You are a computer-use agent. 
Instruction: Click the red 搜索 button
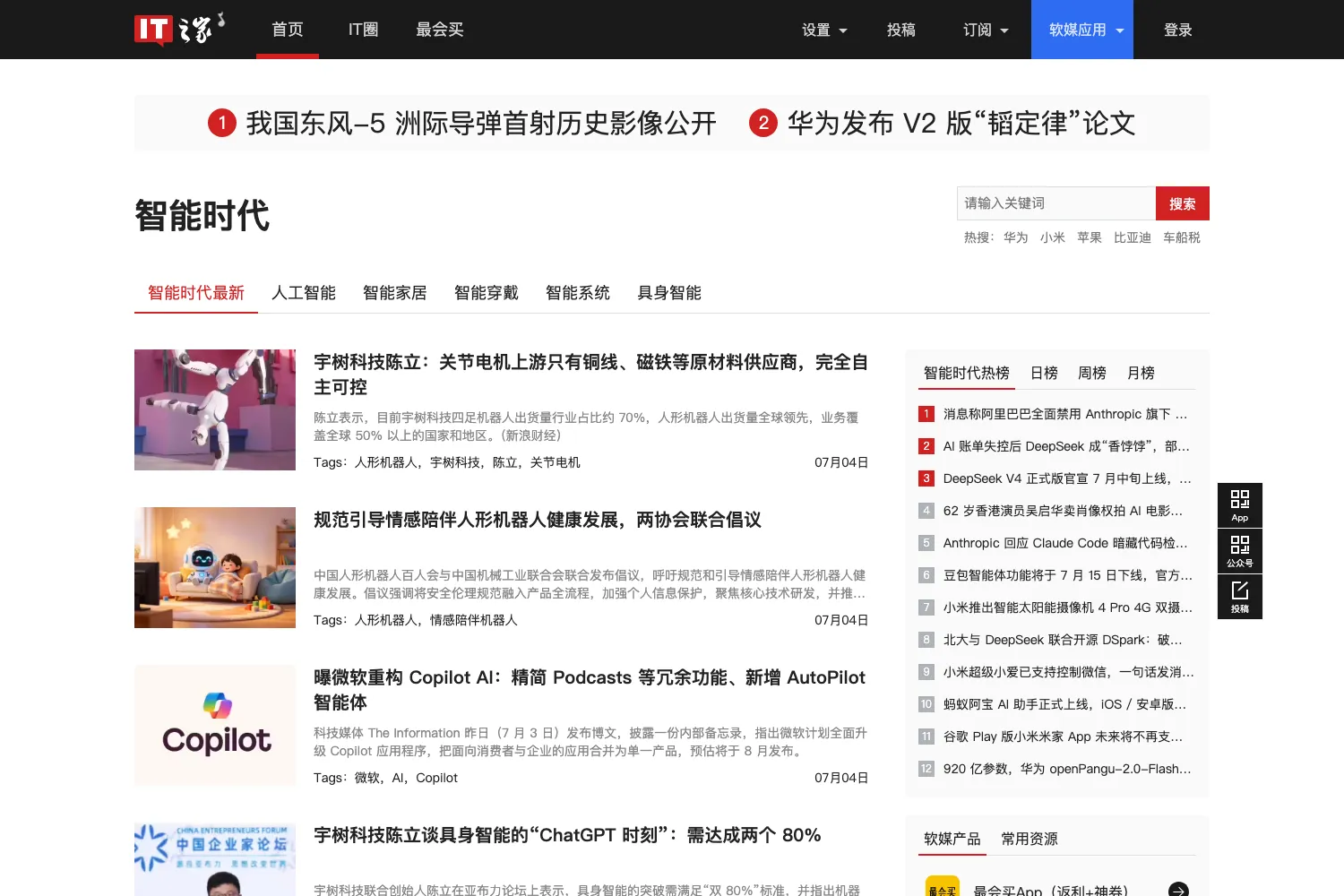[1183, 203]
